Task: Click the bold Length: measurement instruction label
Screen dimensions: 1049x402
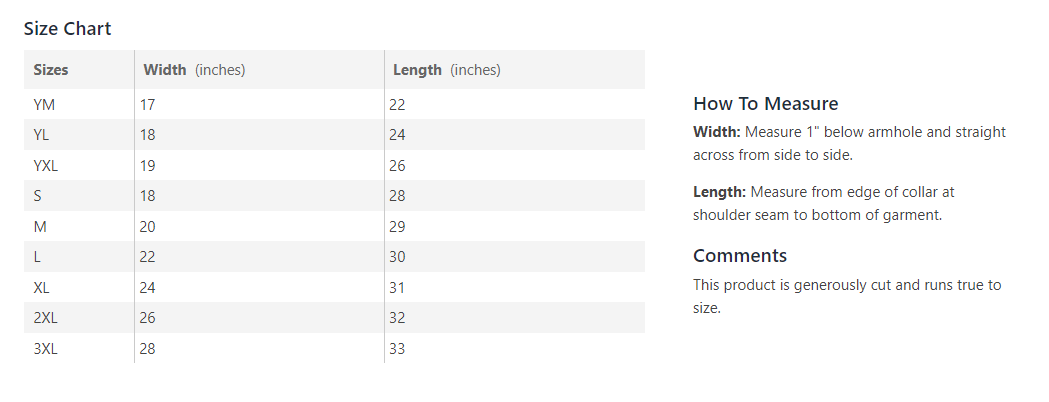Action: click(719, 192)
